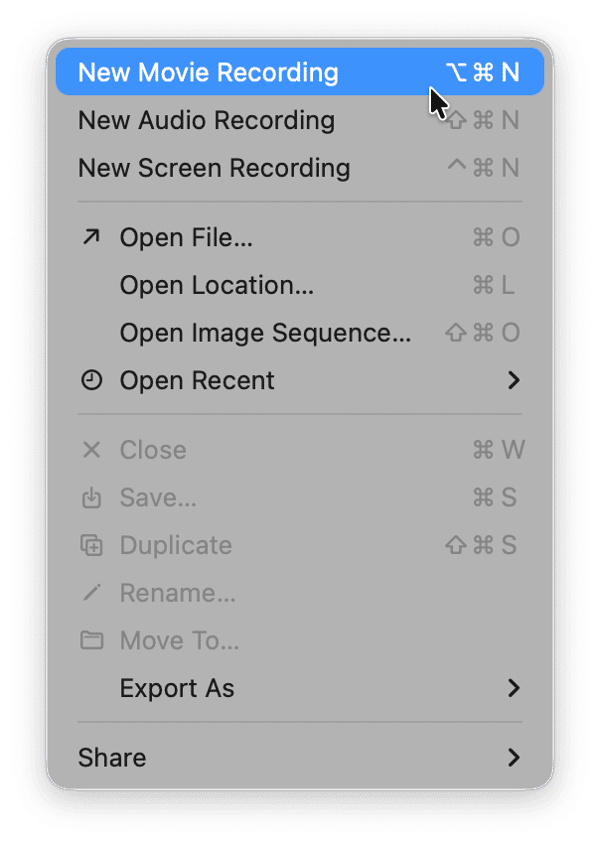Start a New Screen Recording
Screen dimensions: 600x844
[214, 168]
